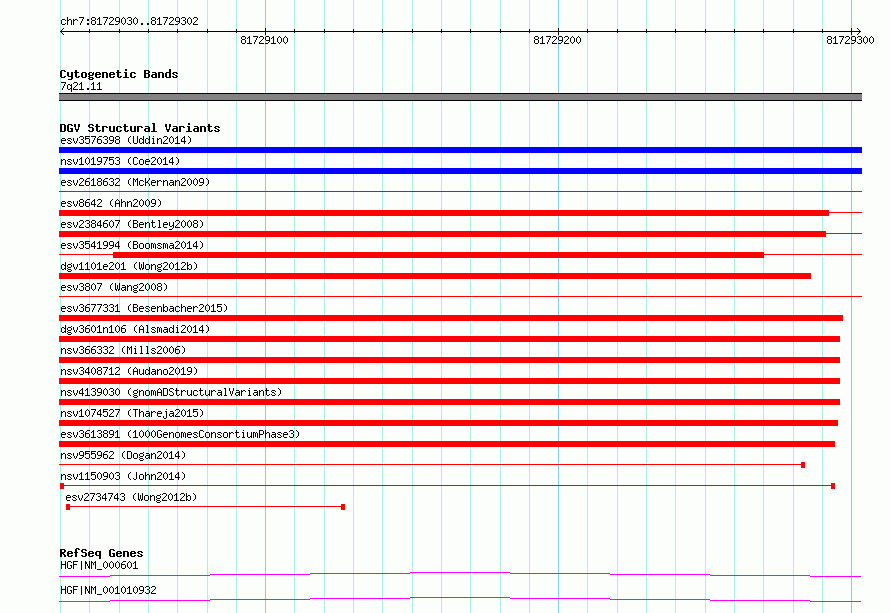Click the nsv1150903 (John2014) label
The height and width of the screenshot is (613, 890).
coord(123,476)
